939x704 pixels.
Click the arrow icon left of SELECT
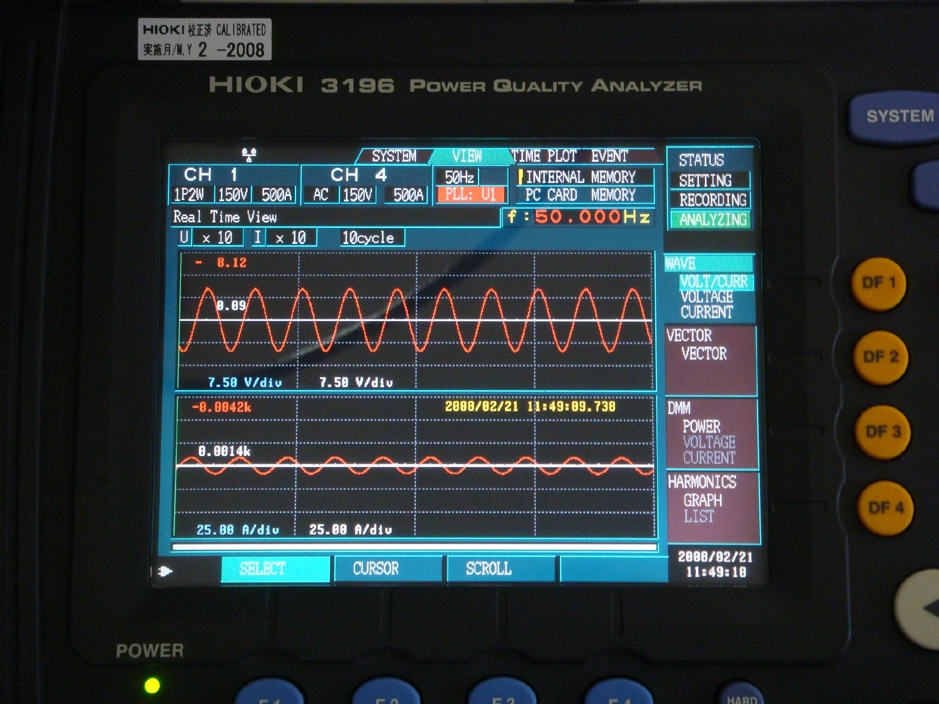click(165, 571)
